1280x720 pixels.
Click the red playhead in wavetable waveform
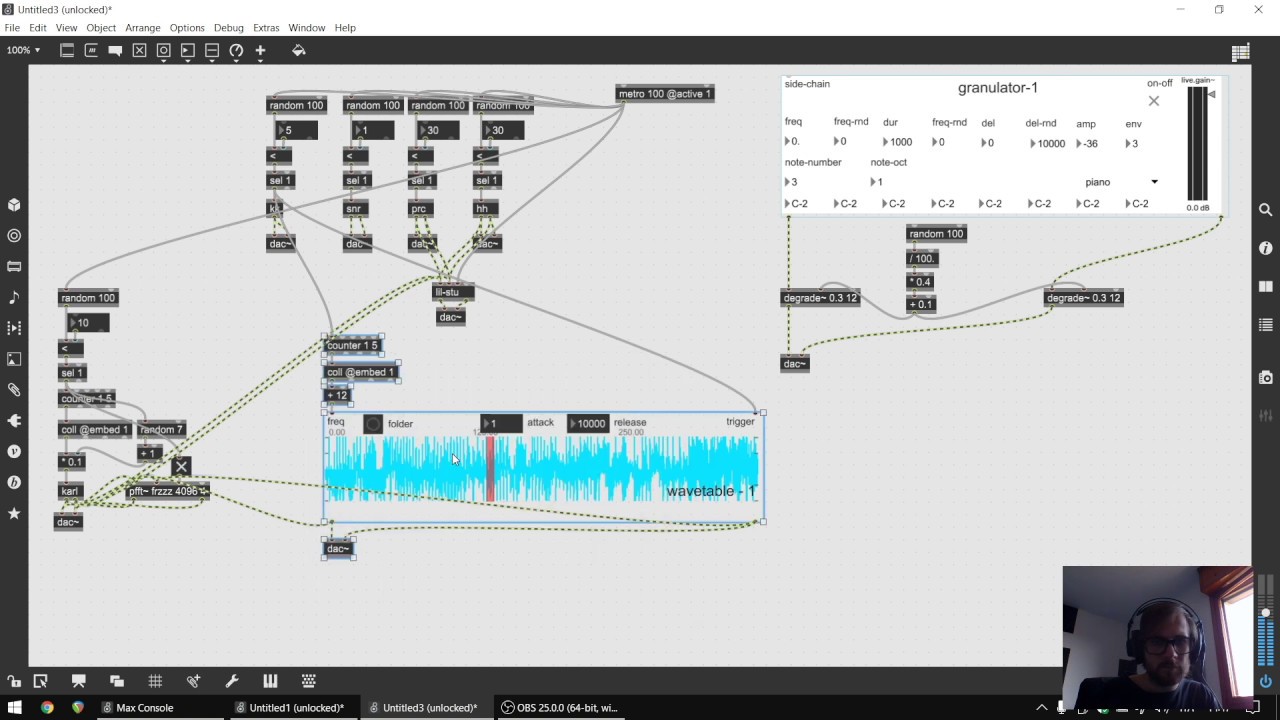(490, 468)
